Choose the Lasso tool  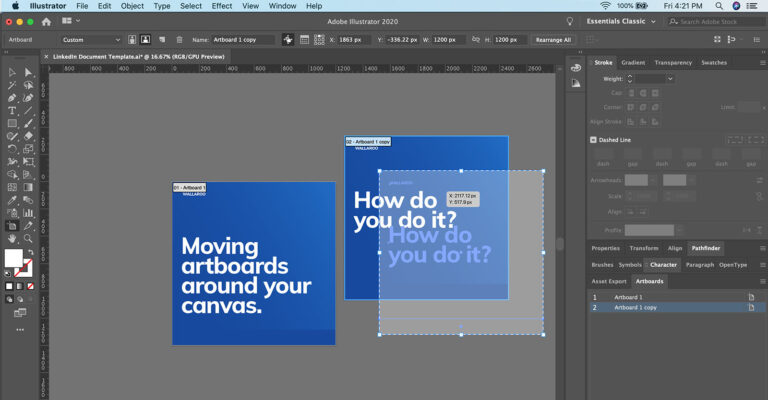click(28, 85)
